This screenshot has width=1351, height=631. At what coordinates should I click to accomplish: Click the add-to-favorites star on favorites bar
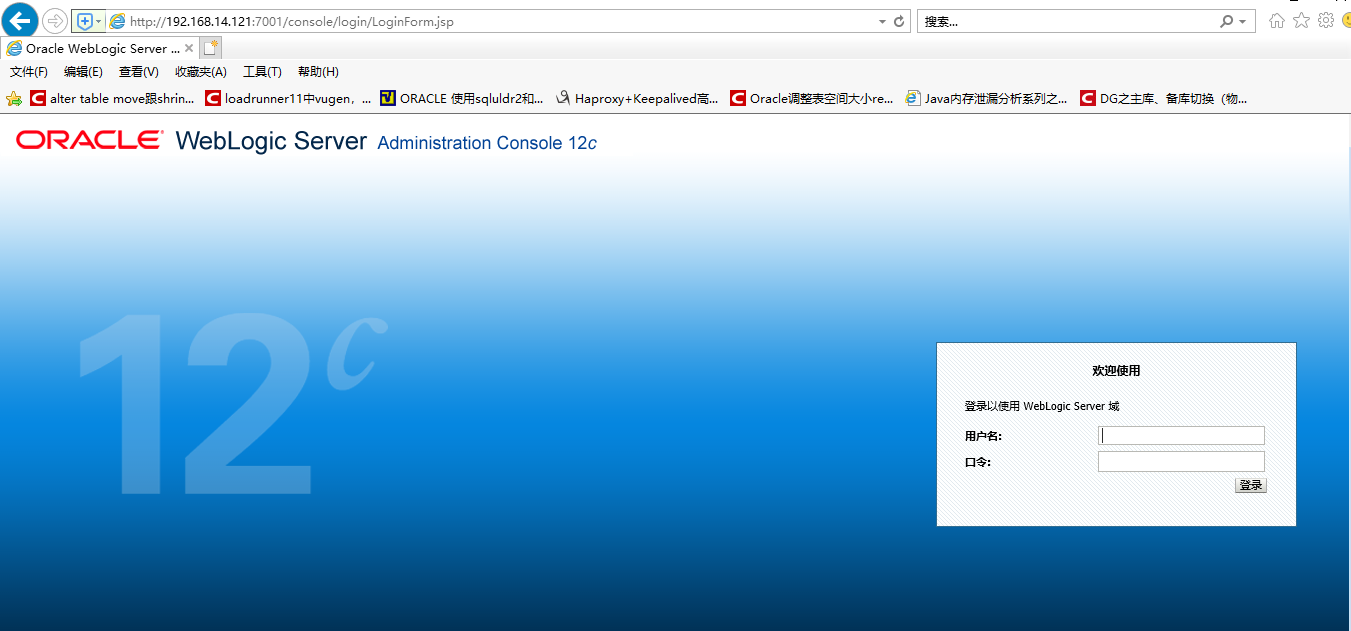(14, 97)
